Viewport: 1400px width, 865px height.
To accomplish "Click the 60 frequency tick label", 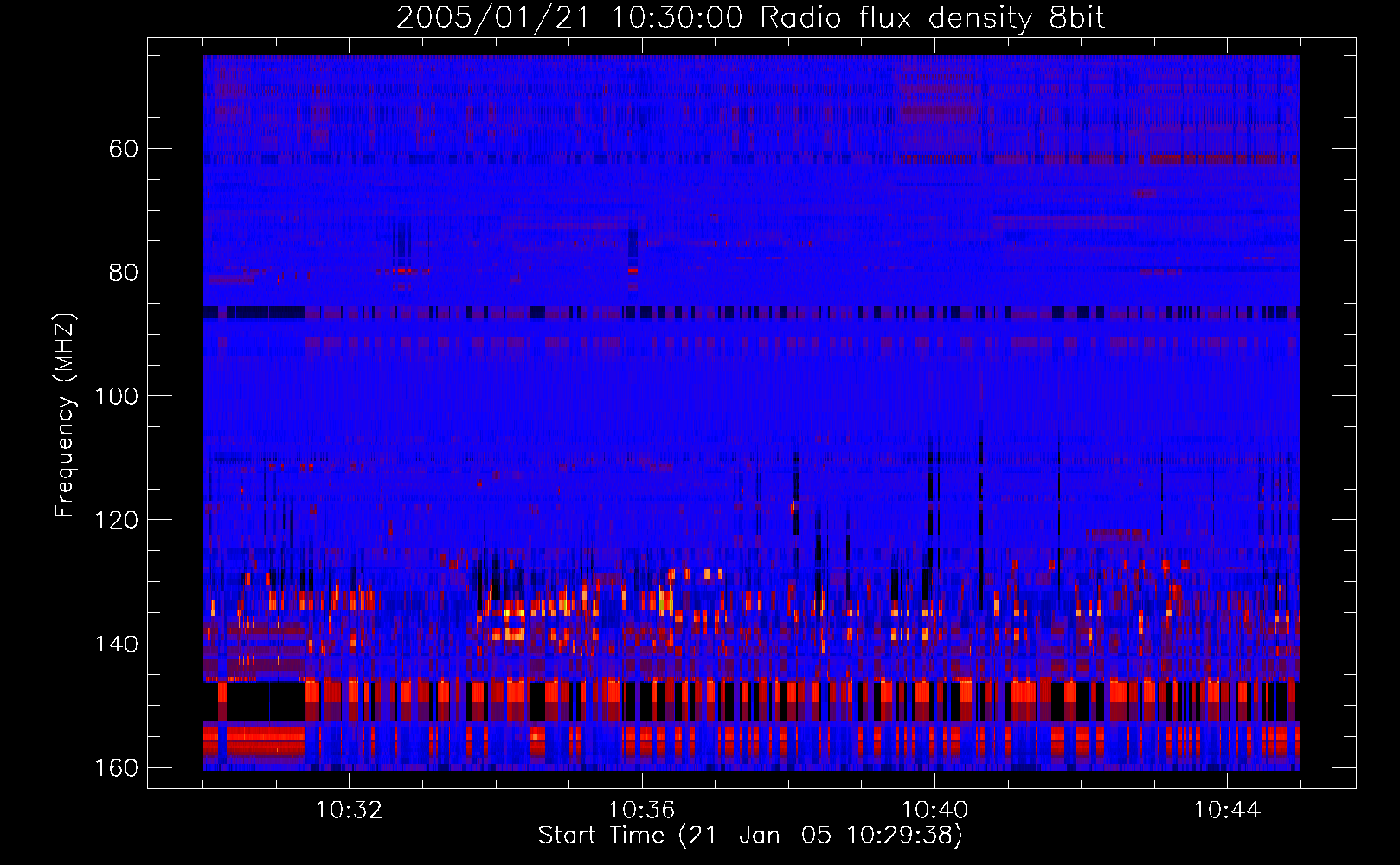I will tap(124, 149).
